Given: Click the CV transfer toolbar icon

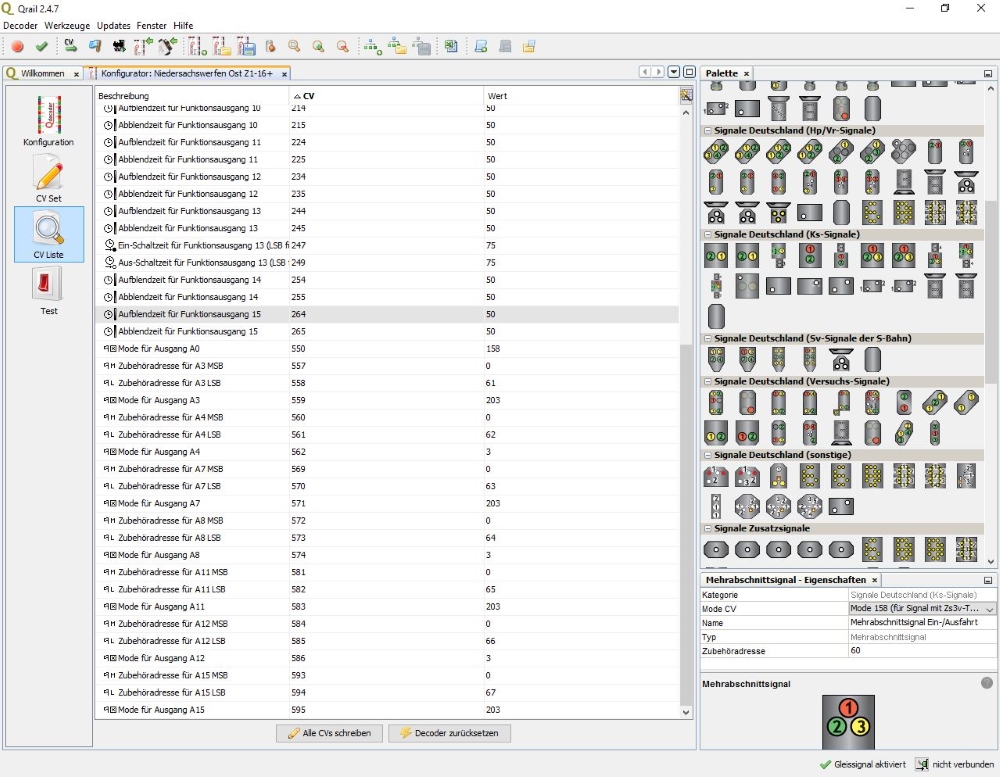Looking at the screenshot, I should pos(70,46).
